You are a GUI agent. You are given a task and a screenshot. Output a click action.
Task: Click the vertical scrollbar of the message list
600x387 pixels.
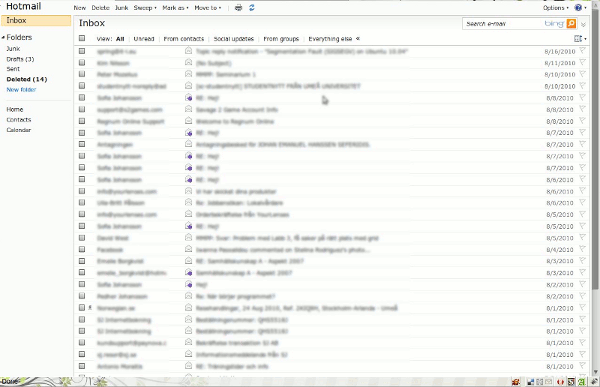(x=595, y=153)
